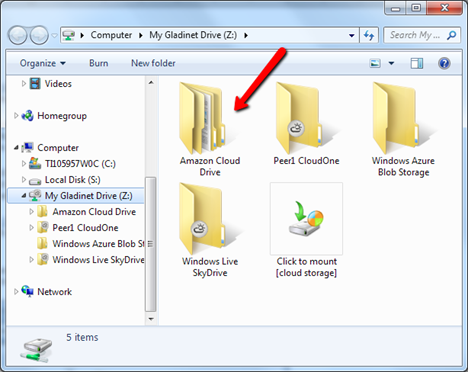Expand the Homegroup node
This screenshot has width=468, height=372.
point(16,116)
